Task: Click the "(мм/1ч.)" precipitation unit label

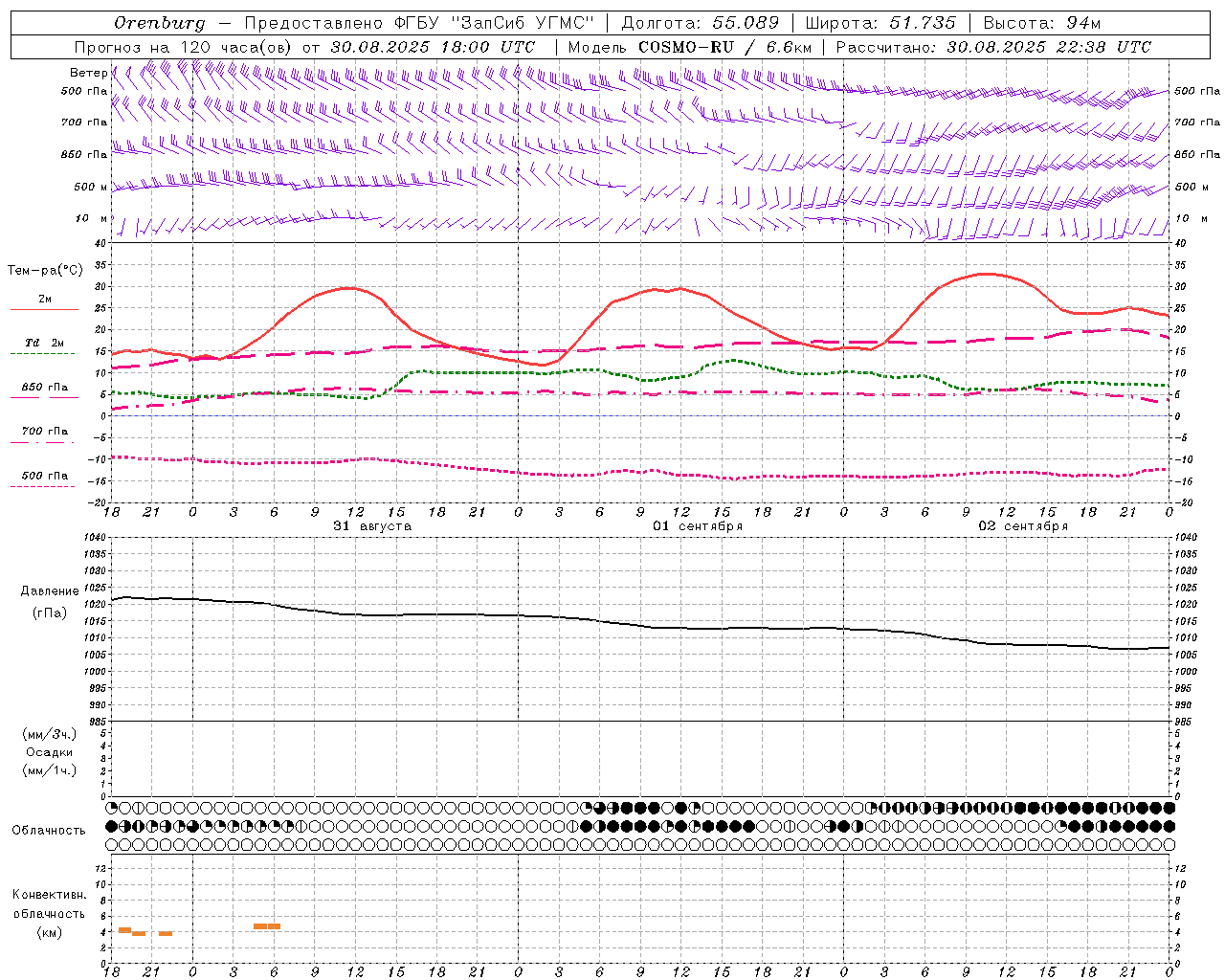Action: pos(49,770)
